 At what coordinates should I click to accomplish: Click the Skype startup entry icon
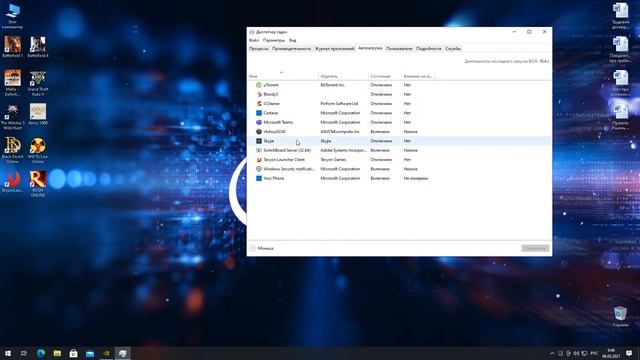(x=259, y=141)
